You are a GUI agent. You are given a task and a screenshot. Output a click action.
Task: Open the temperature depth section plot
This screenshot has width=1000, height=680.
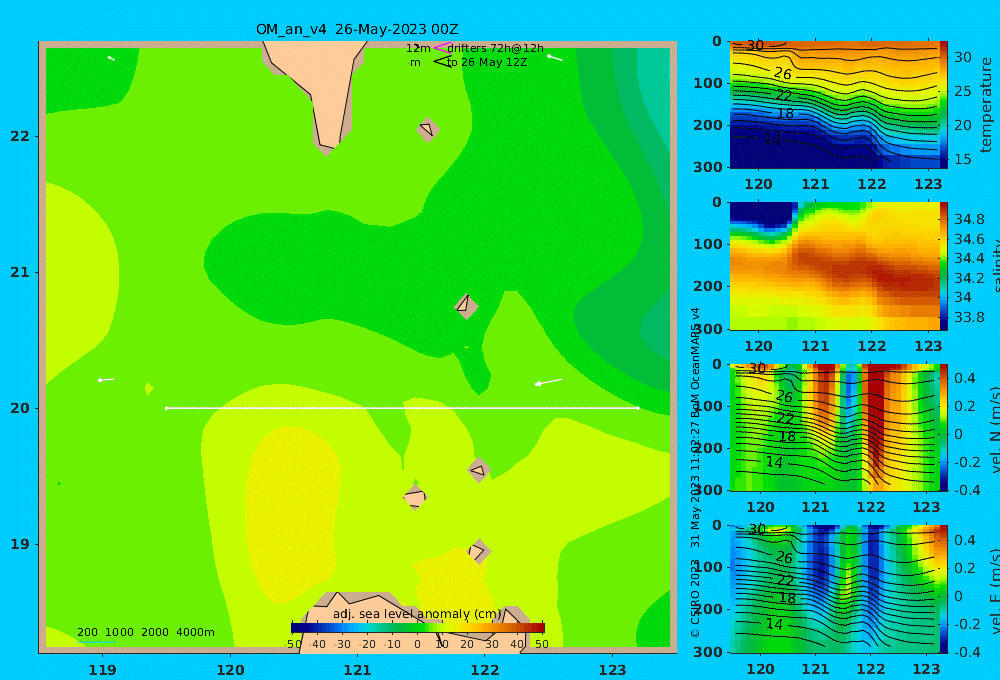pyautogui.click(x=834, y=105)
